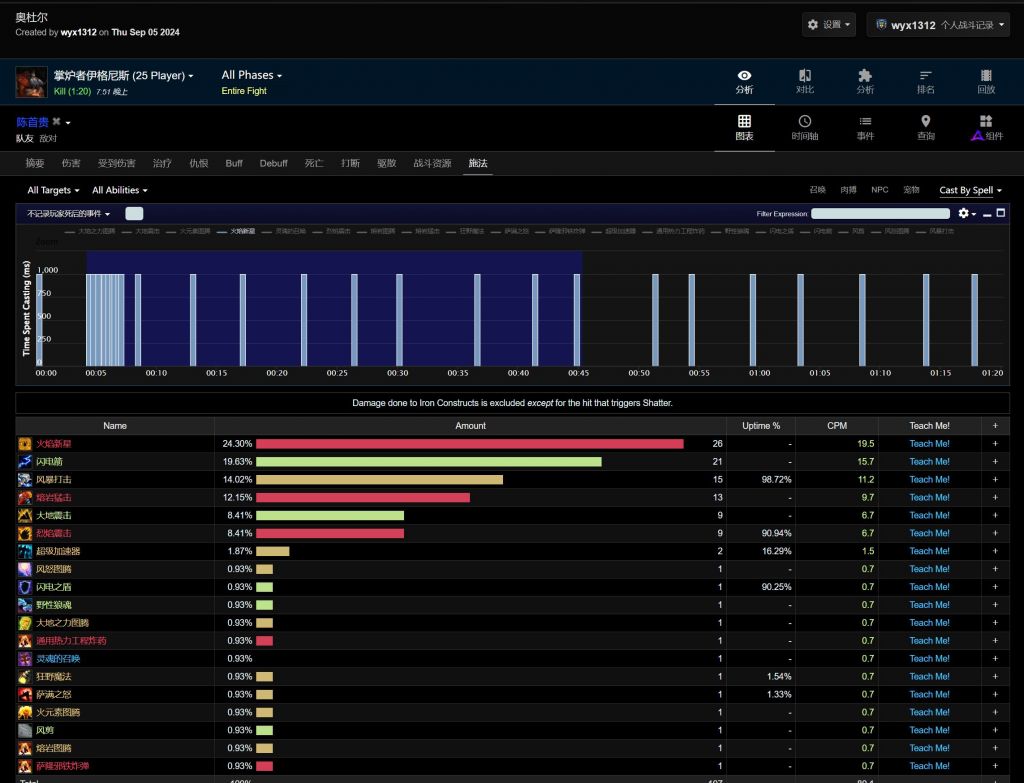Switch to 时间轴 timeline clock icon
The width and height of the screenshot is (1024, 783).
(x=804, y=127)
